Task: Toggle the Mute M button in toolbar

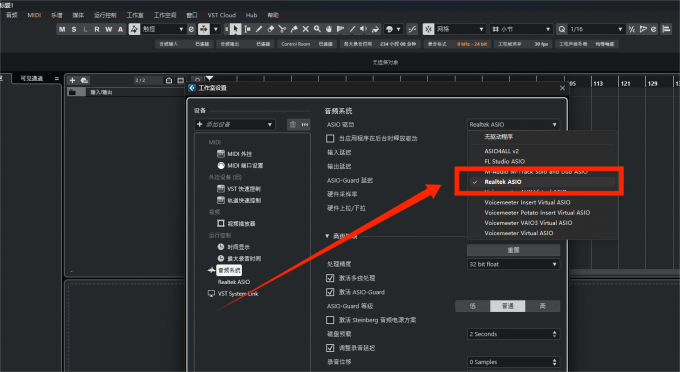Action: (x=62, y=29)
